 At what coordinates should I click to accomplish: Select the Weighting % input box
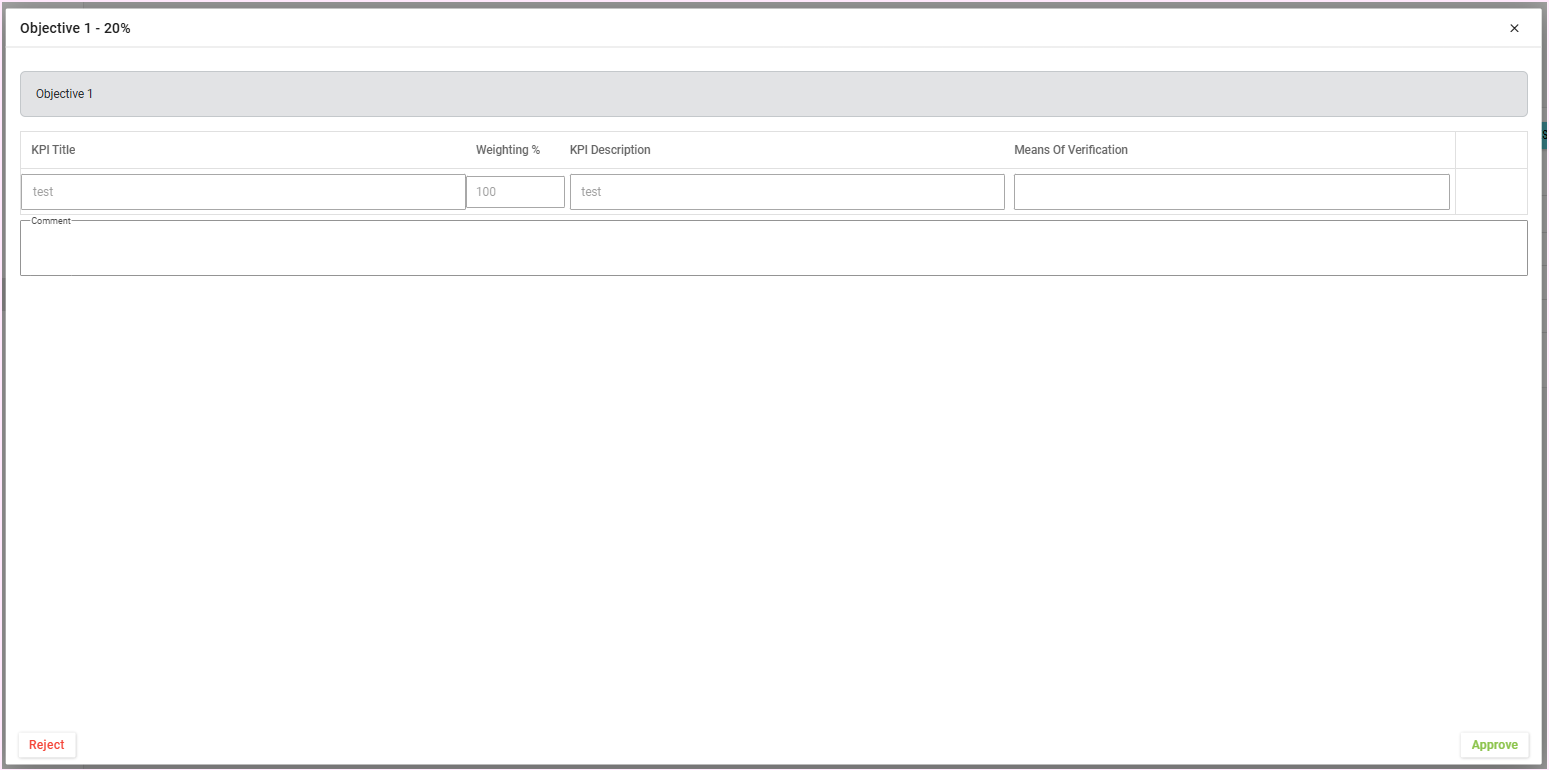click(515, 192)
